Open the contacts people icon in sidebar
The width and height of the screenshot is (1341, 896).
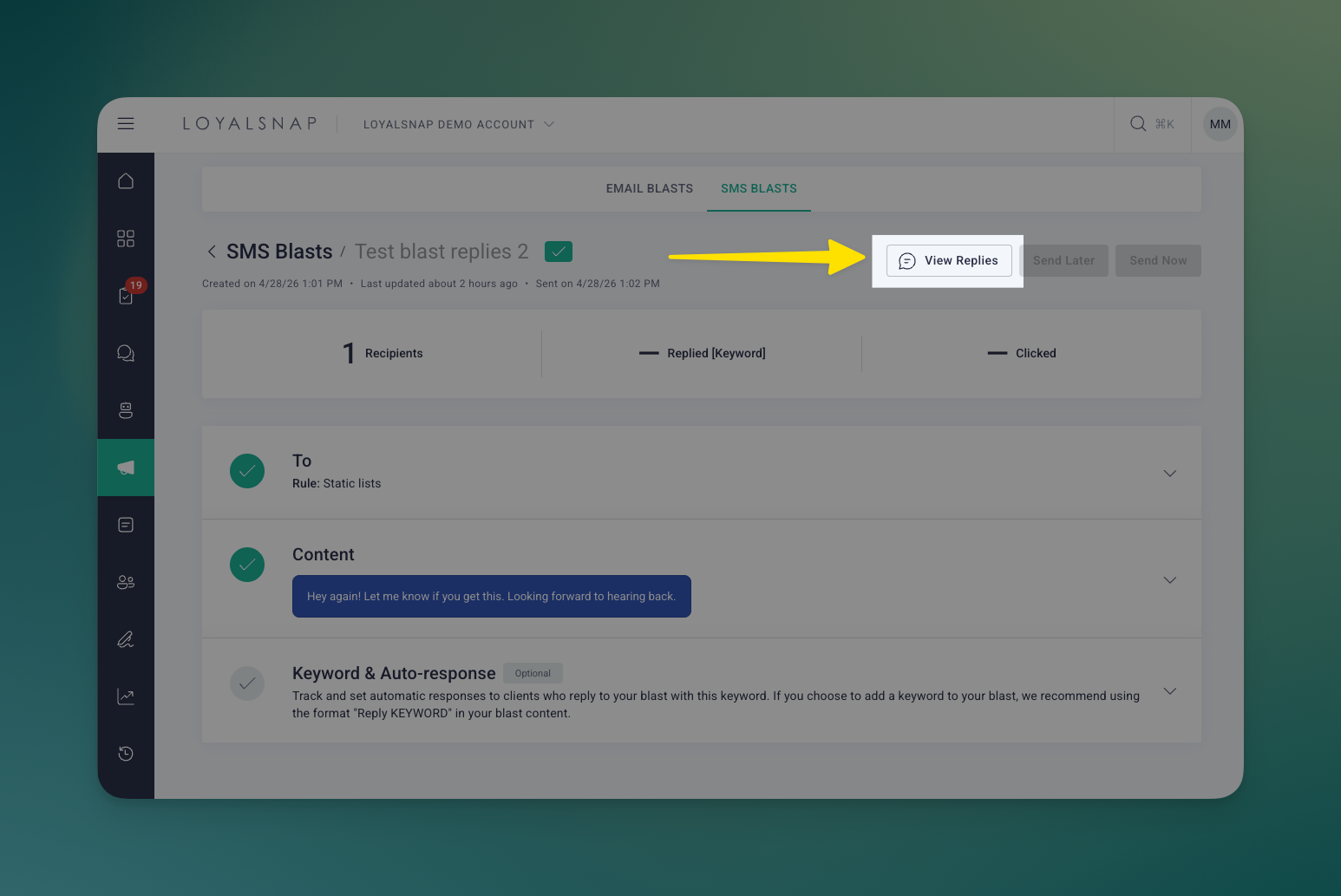[x=126, y=582]
